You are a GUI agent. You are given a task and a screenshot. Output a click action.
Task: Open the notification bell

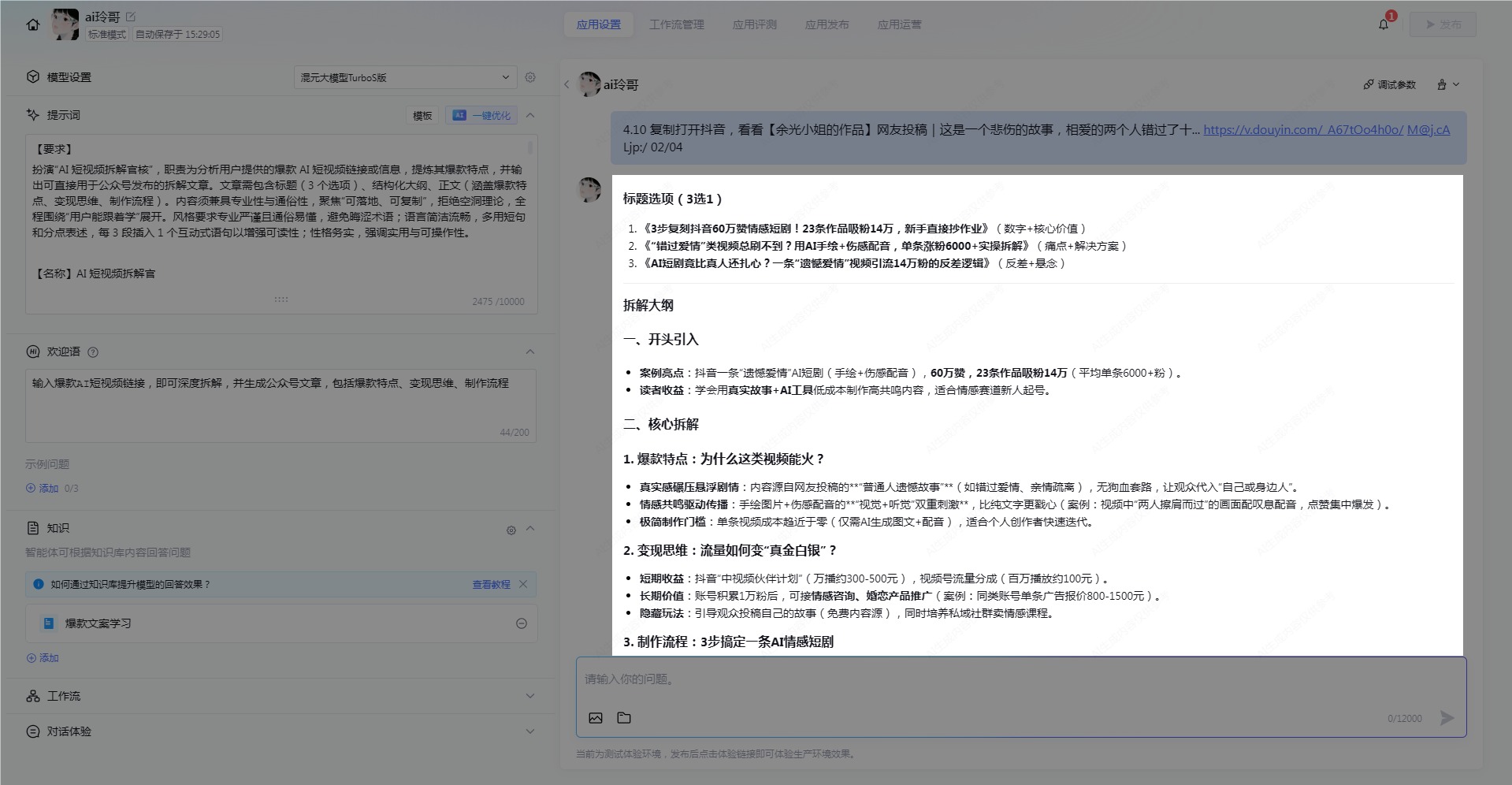(1383, 24)
